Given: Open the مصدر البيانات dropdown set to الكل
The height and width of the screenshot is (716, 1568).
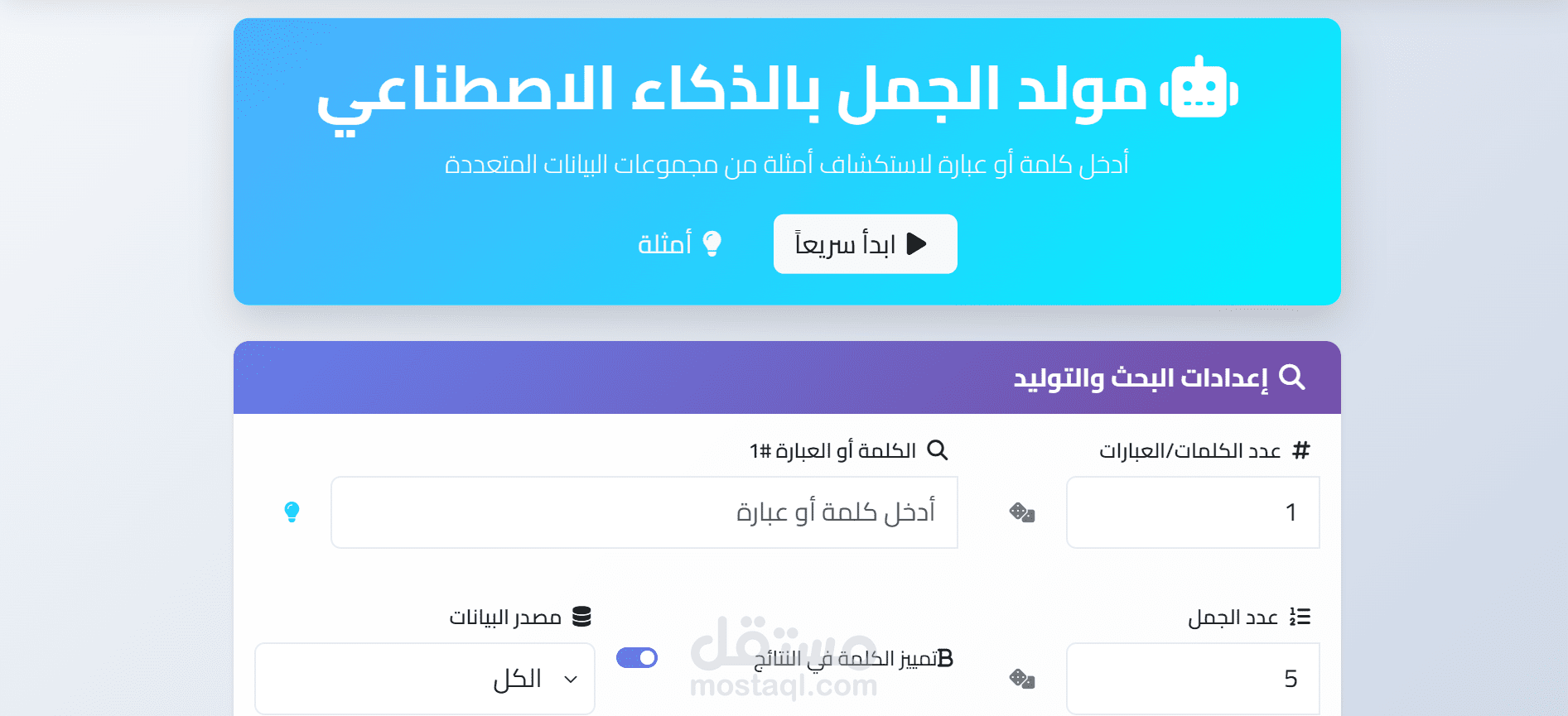Looking at the screenshot, I should click(425, 679).
